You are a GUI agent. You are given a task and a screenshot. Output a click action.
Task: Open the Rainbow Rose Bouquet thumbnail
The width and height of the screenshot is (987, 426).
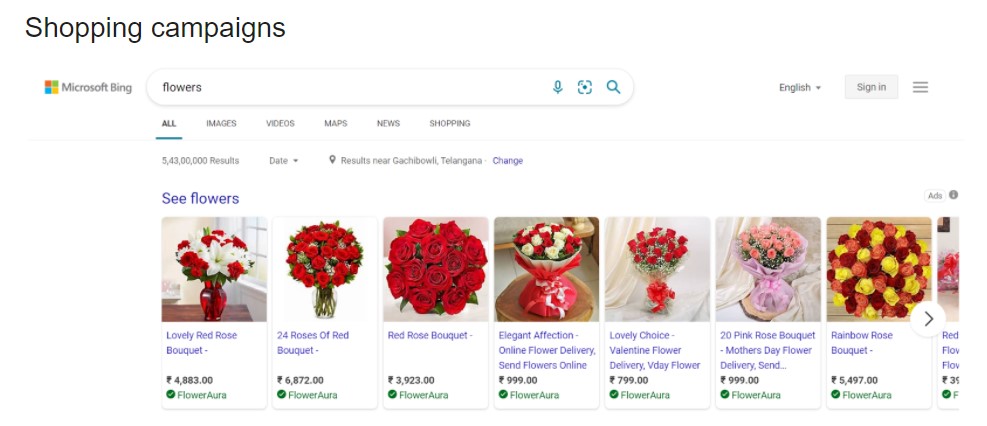879,269
